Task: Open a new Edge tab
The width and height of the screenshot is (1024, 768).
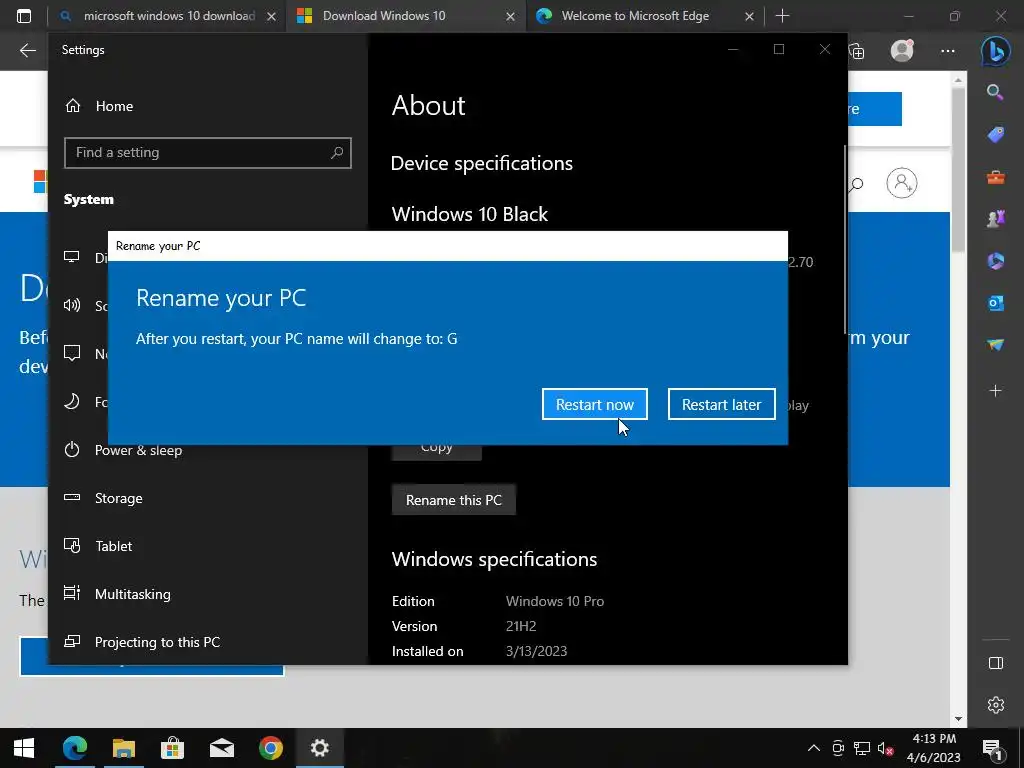Action: pyautogui.click(x=782, y=16)
